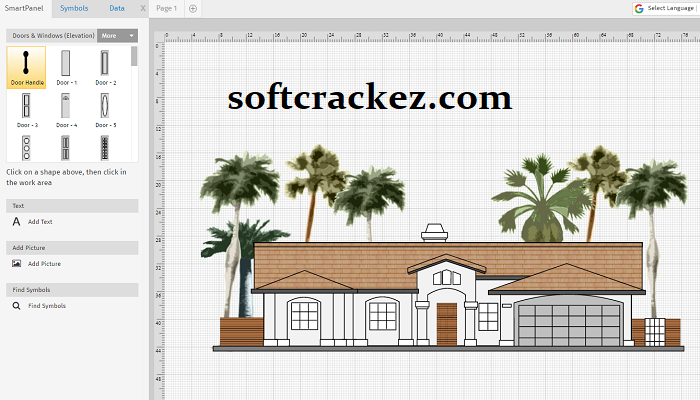This screenshot has width=700, height=400.
Task: Open the Doors & Windows (Elevation) library header
Action: pyautogui.click(x=52, y=36)
